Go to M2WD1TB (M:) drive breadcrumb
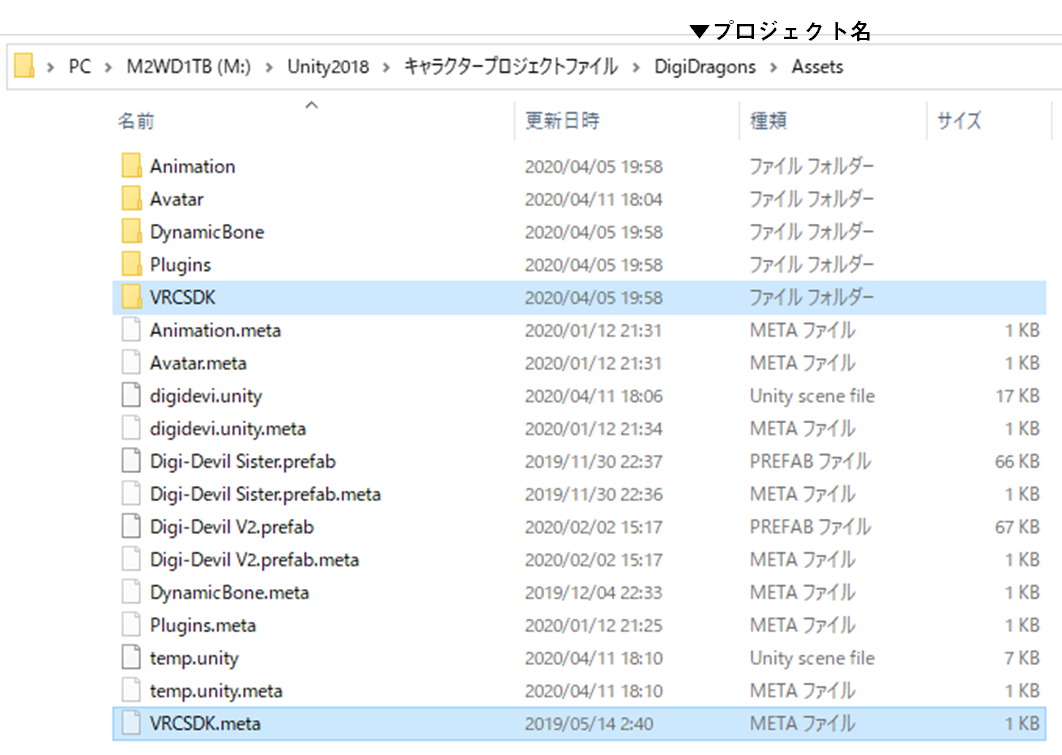Image resolution: width=1062 pixels, height=755 pixels. (188, 66)
